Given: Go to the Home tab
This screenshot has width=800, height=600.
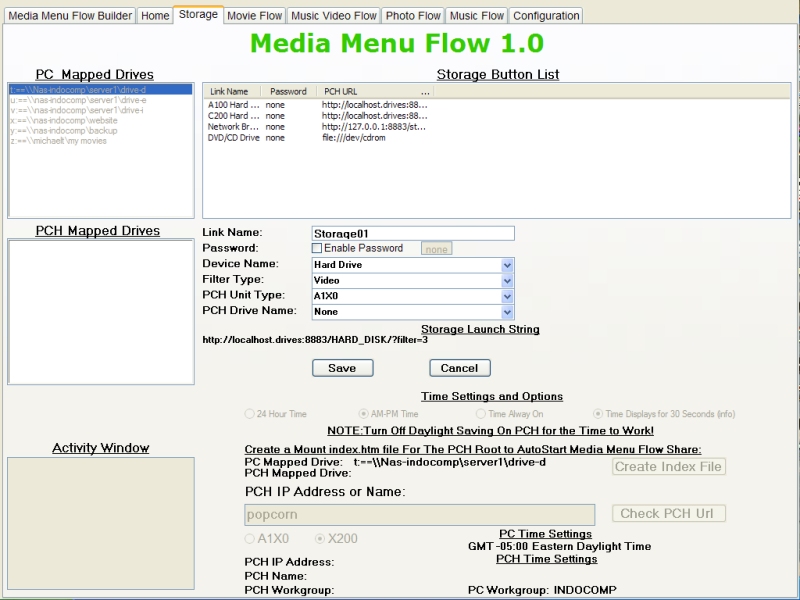Looking at the screenshot, I should pos(155,16).
